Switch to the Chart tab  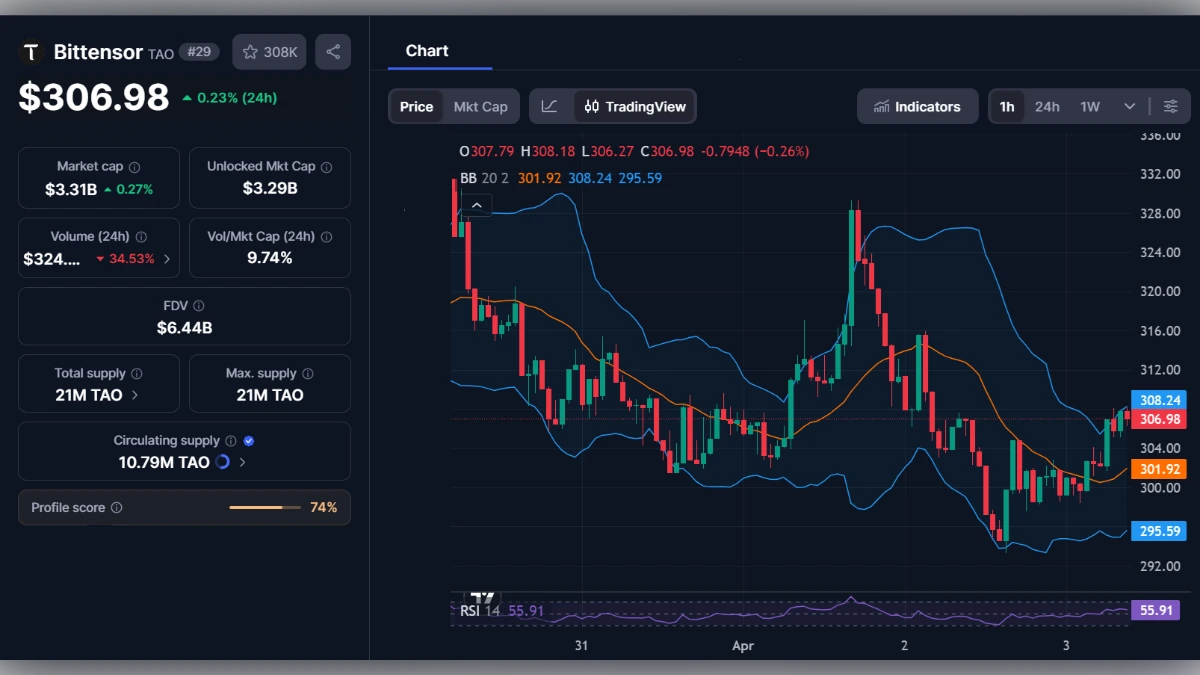tap(427, 50)
